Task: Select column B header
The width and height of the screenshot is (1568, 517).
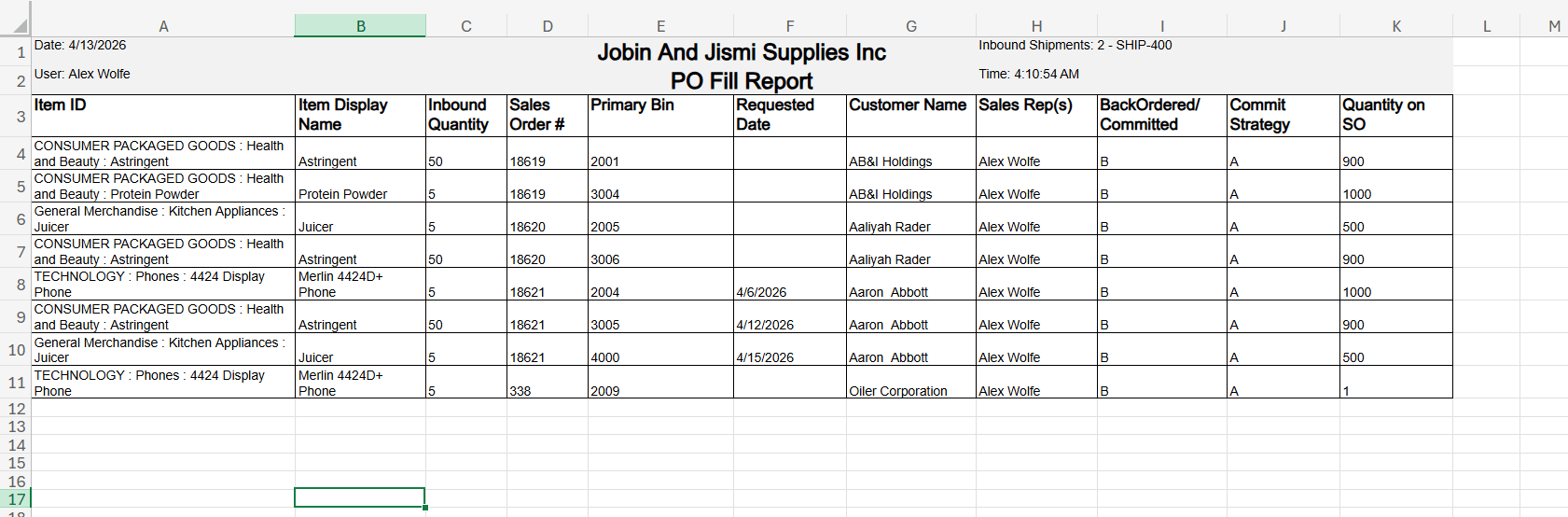Action: coord(360,26)
